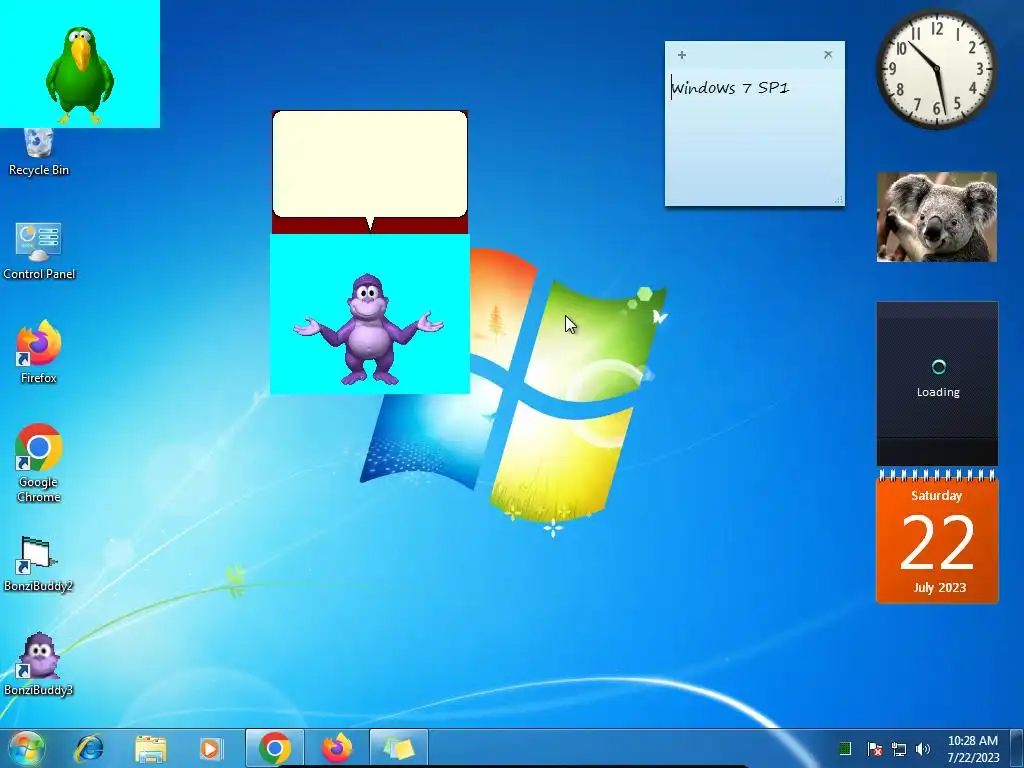Click the "Windows 7 SP1" note text
Viewport: 1024px width, 768px height.
pyautogui.click(x=731, y=88)
